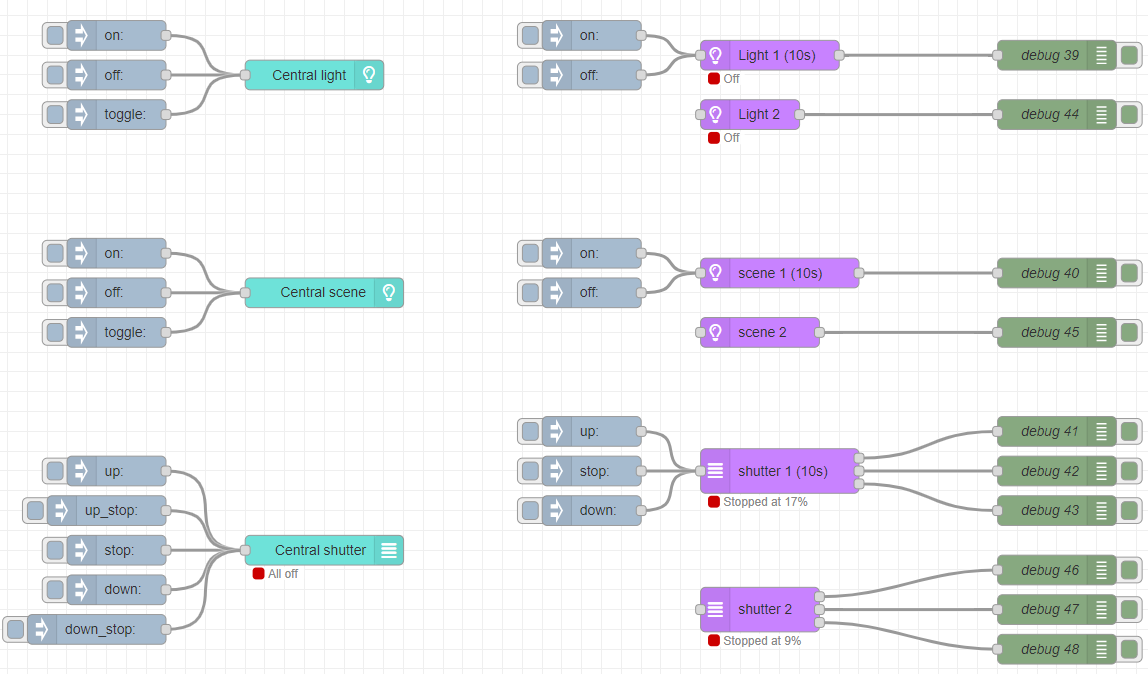Click the input port of Central shutter node
The image size is (1148, 674).
pos(245,550)
